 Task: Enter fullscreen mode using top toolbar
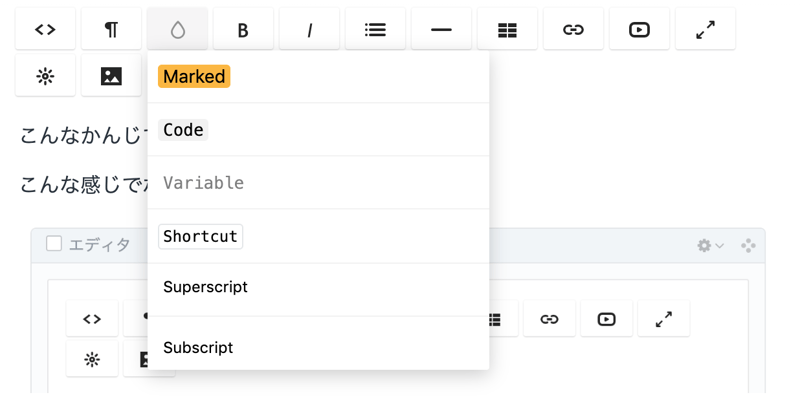705,30
